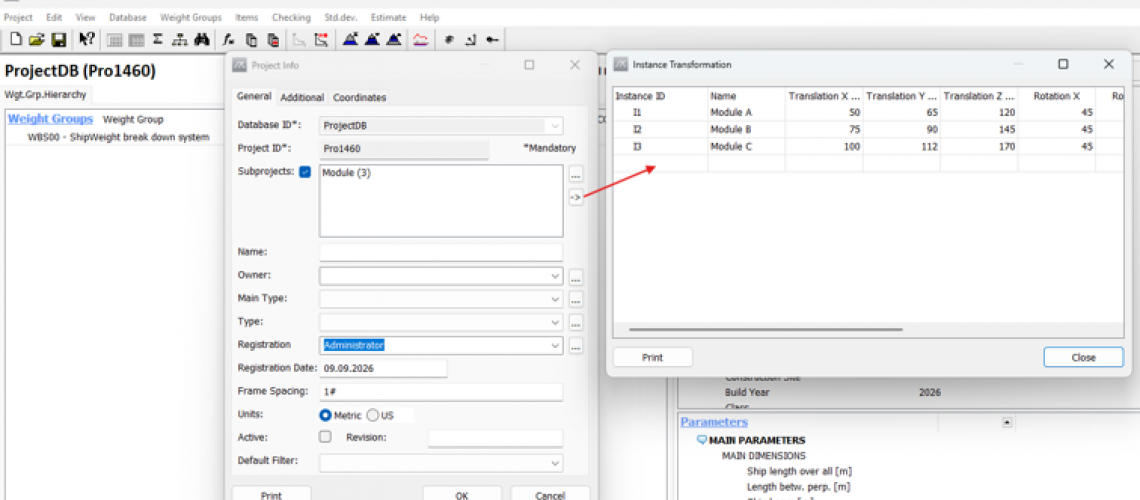Select the Metric units radio button
Viewport: 1140px width, 500px height.
tap(326, 415)
